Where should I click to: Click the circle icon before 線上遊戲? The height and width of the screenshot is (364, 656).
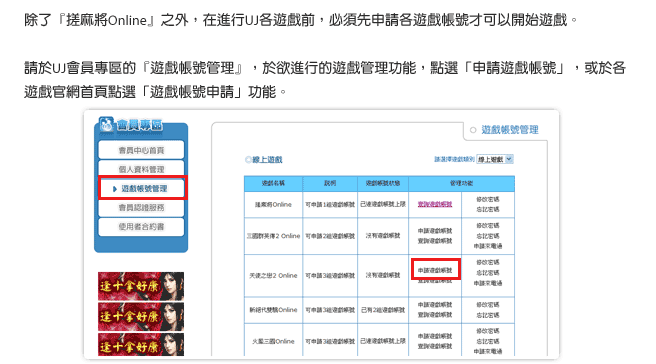click(248, 160)
